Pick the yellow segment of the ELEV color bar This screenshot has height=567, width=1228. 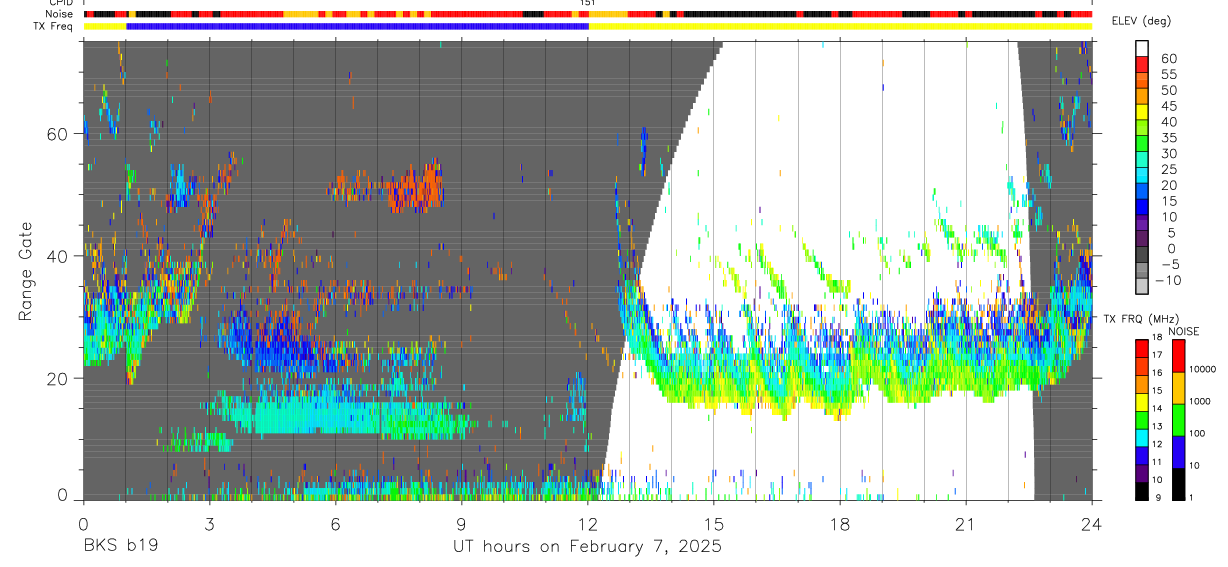[x=1143, y=111]
